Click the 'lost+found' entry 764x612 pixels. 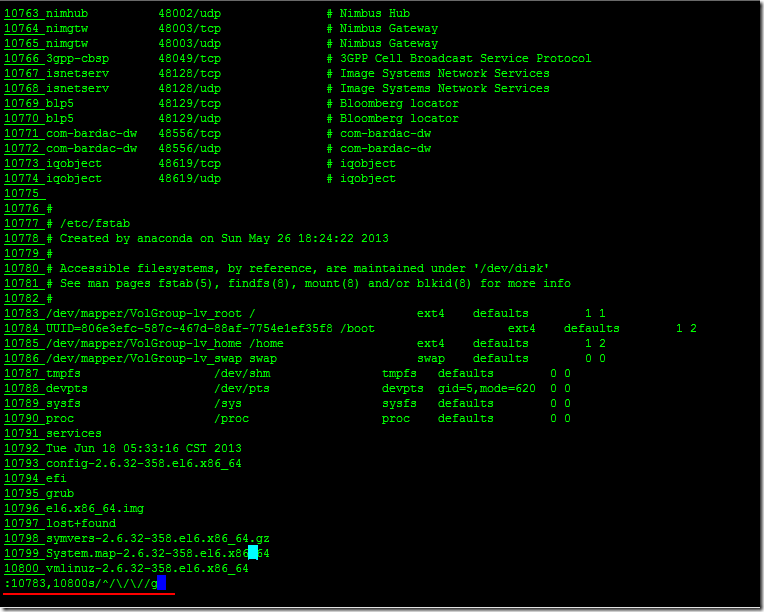click(x=81, y=523)
